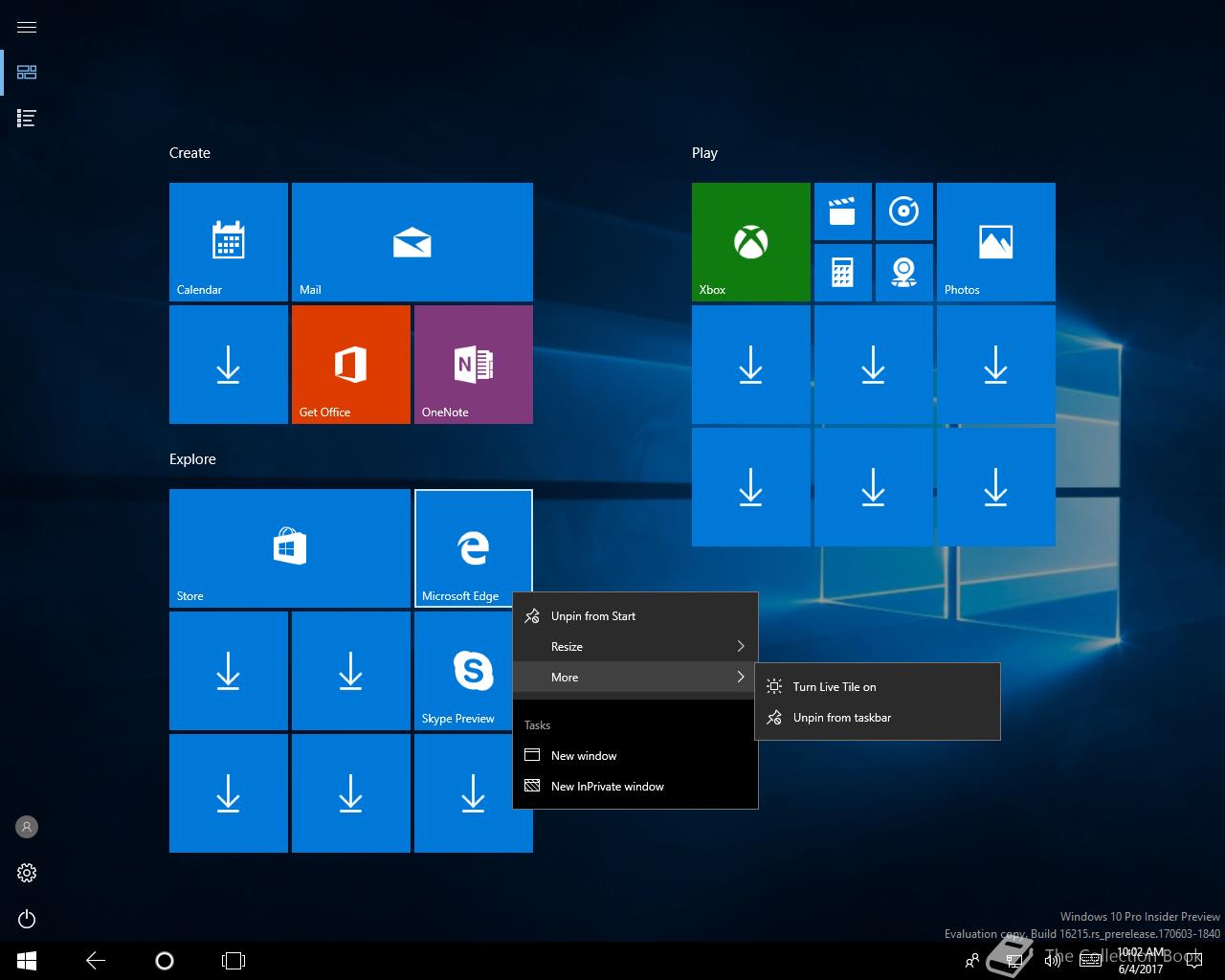Launch the Get Office tile
The height and width of the screenshot is (980, 1225).
coord(351,365)
